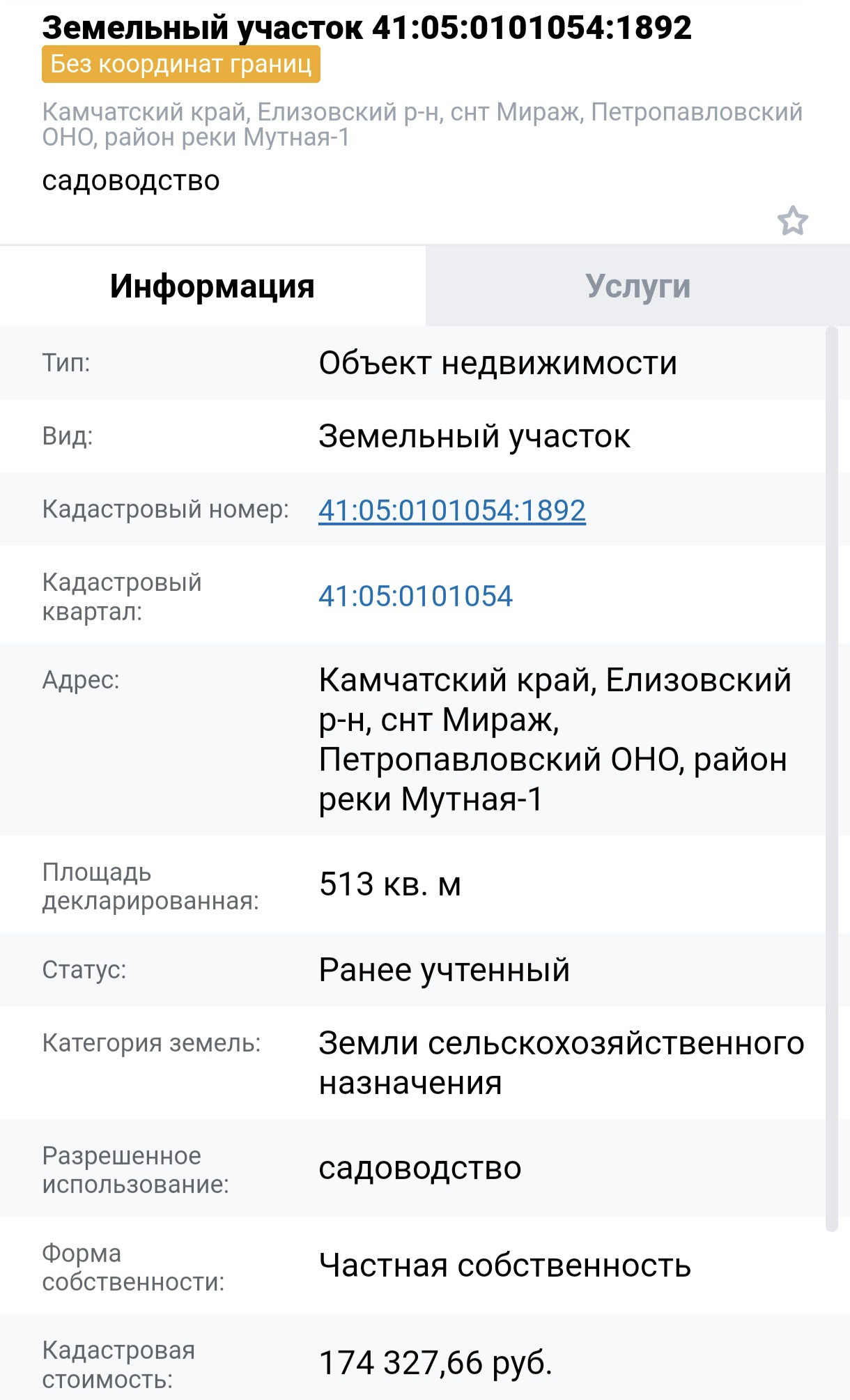The image size is (850, 1400).
Task: Select the Информация tab
Action: tap(212, 286)
